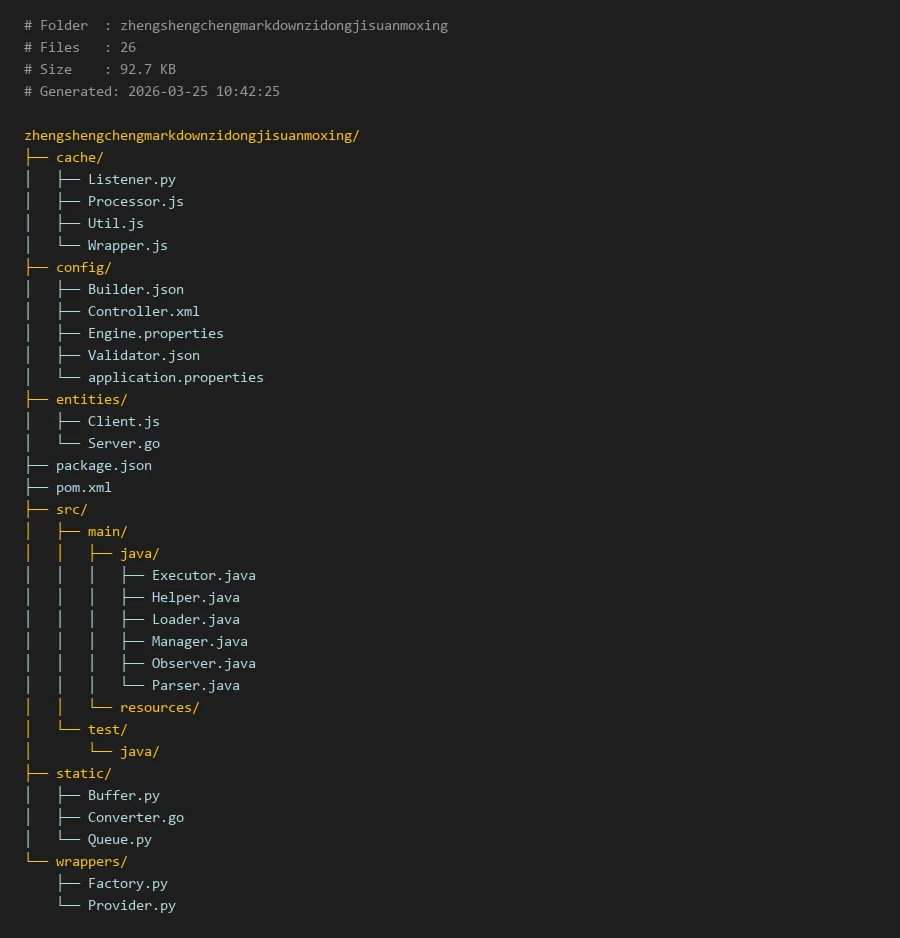Click the root folder name heading

pos(191,135)
